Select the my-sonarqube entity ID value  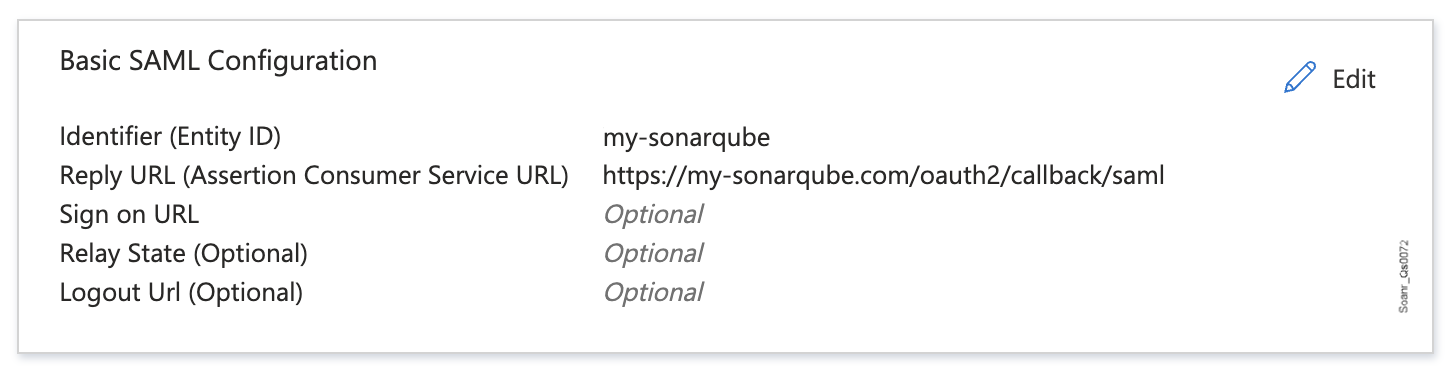(686, 137)
